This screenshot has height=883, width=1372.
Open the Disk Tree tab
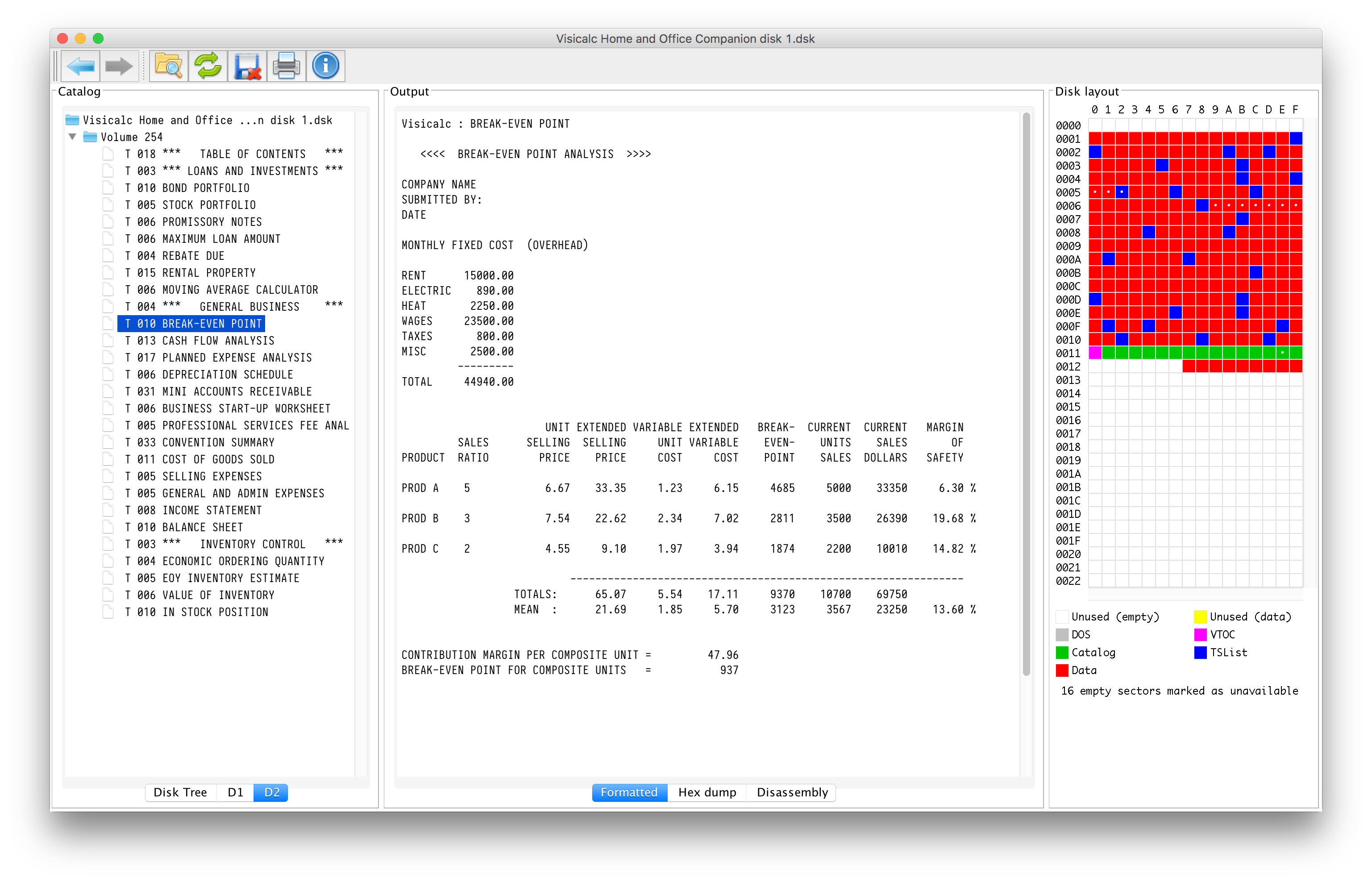click(x=180, y=792)
